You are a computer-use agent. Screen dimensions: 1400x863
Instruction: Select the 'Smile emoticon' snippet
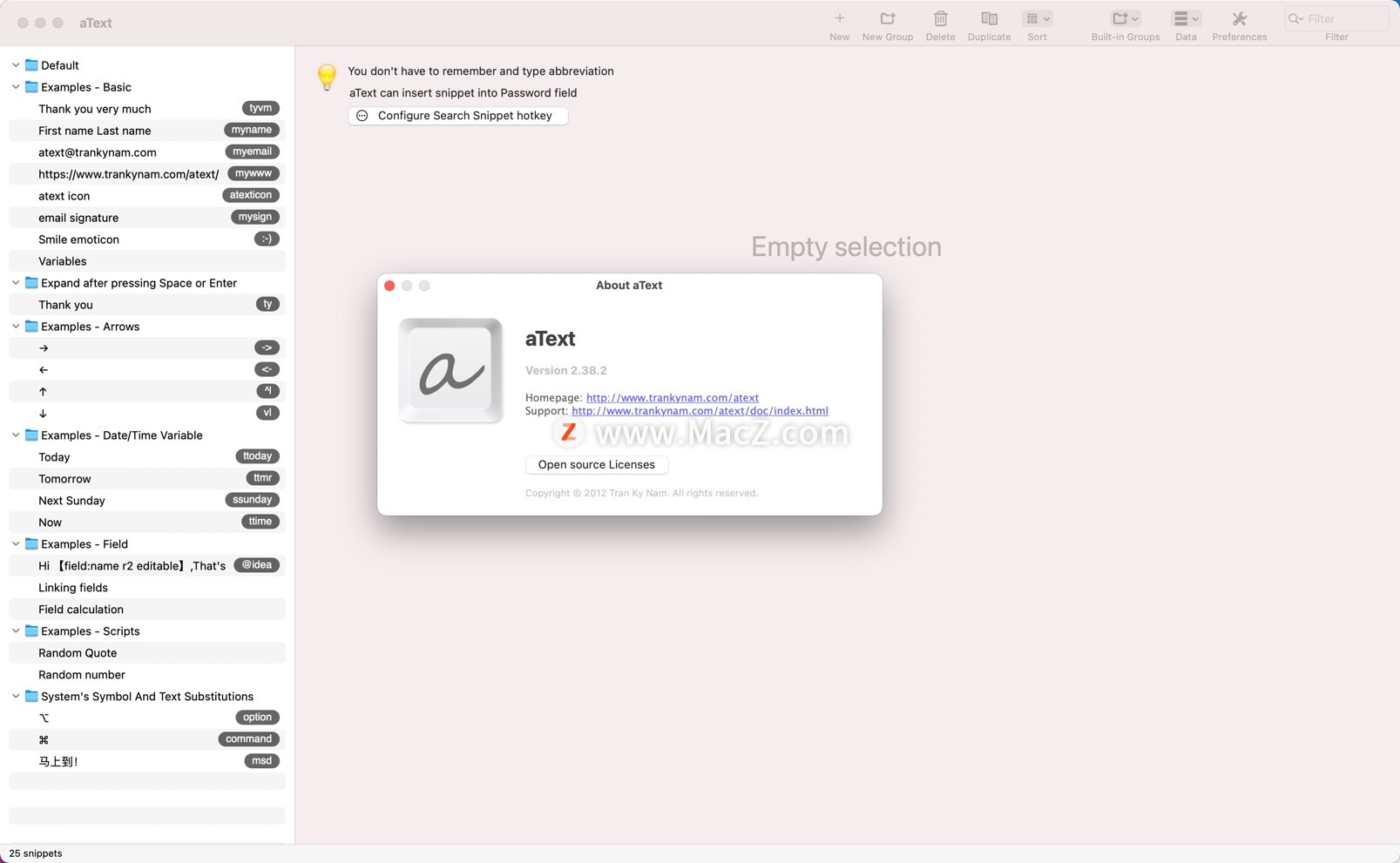point(147,239)
